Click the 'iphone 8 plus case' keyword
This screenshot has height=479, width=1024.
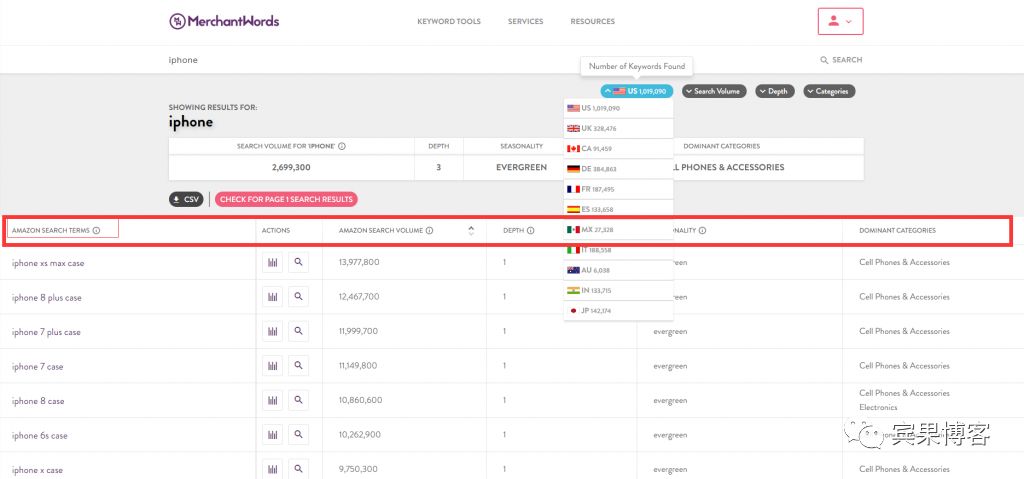[46, 298]
